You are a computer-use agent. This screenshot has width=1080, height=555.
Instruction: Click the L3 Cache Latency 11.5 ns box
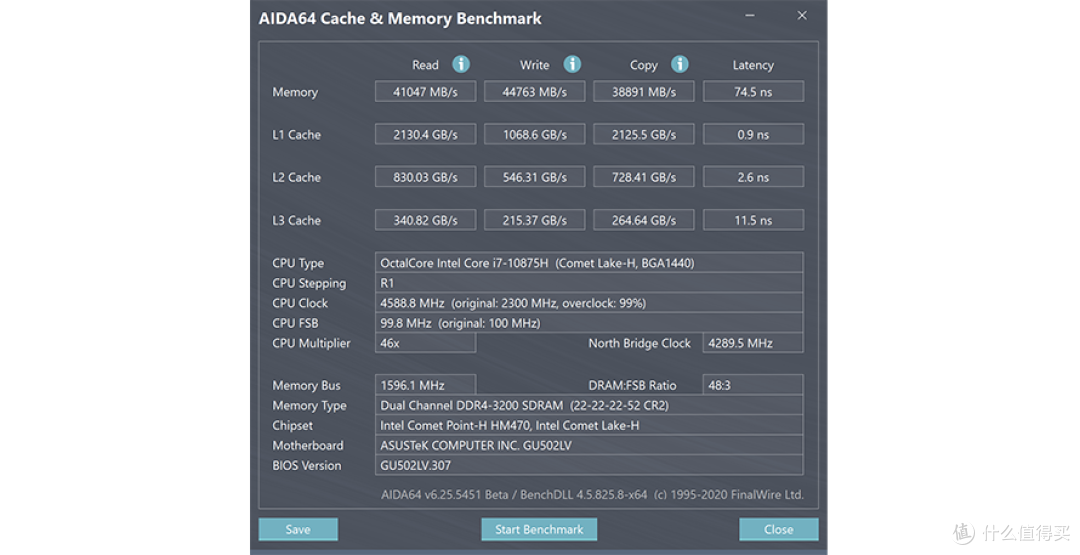753,221
